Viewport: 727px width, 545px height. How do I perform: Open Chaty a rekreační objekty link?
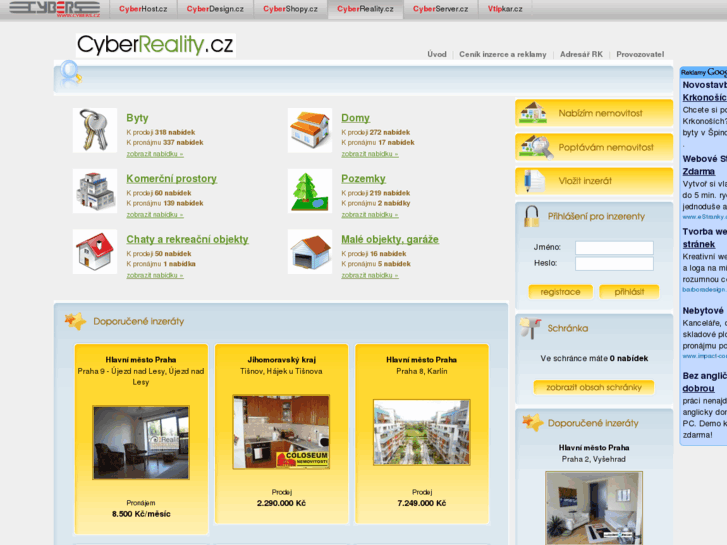187,239
